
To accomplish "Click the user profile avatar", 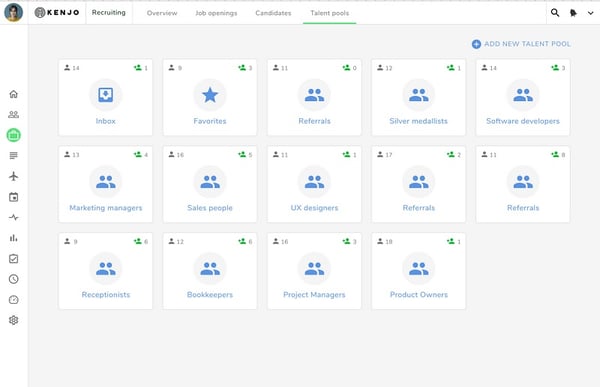I will coord(13,12).
